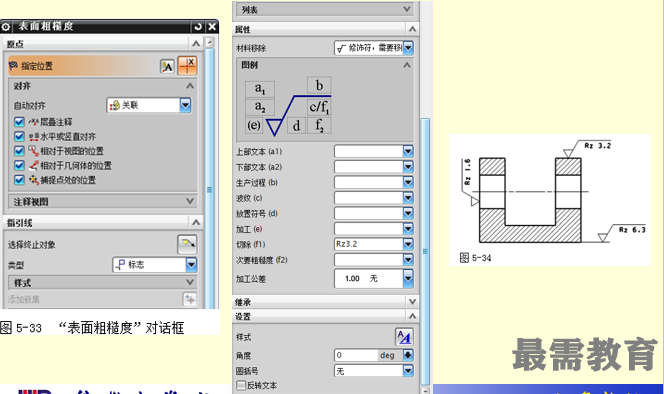Collapse the 对齐 group
The height and width of the screenshot is (394, 664).
tap(190, 86)
